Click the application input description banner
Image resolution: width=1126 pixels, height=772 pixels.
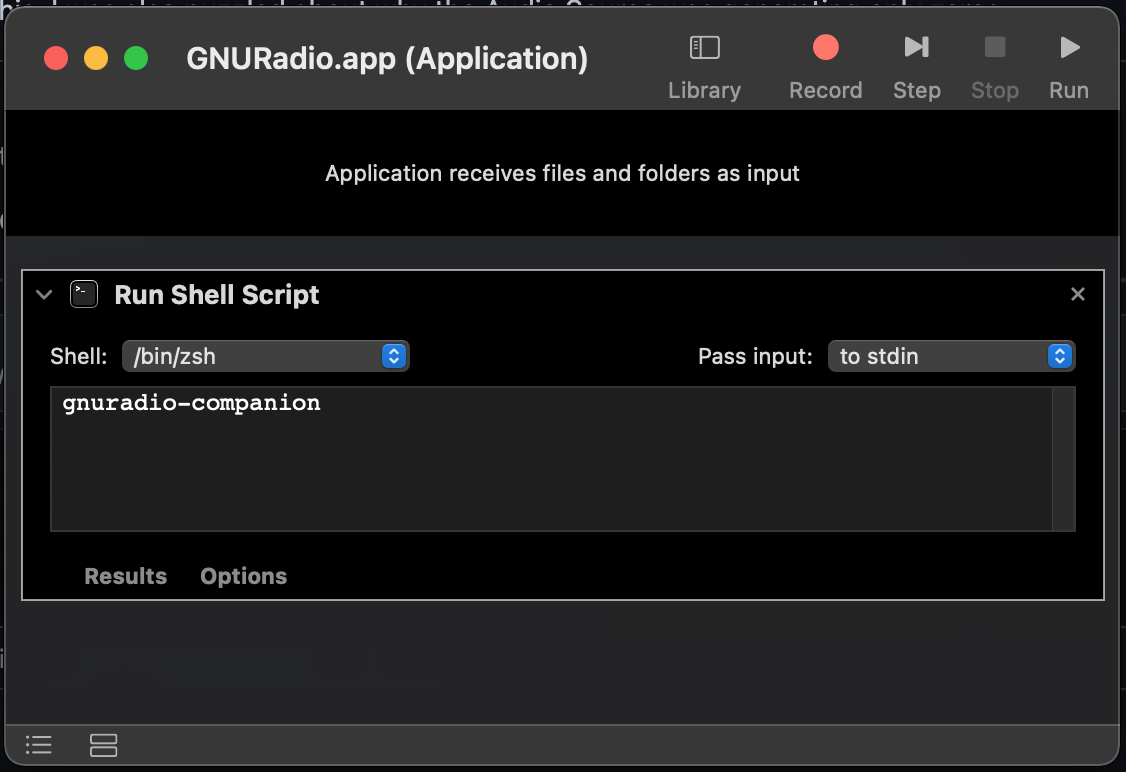562,173
